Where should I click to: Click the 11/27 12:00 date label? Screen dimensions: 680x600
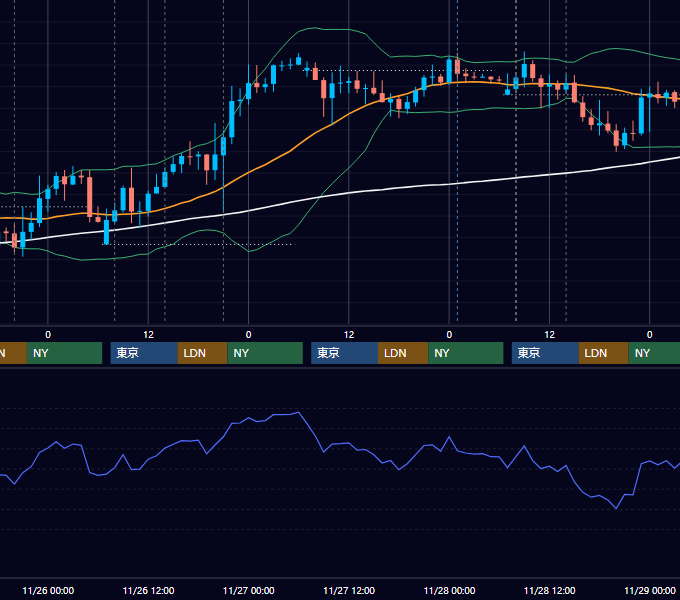(349, 590)
